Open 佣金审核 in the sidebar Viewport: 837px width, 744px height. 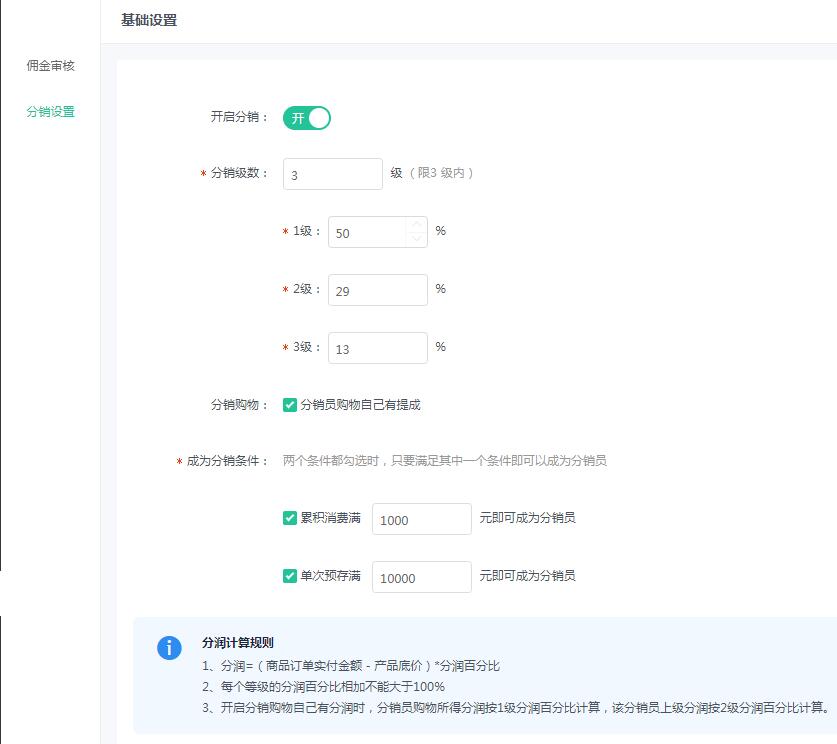50,66
